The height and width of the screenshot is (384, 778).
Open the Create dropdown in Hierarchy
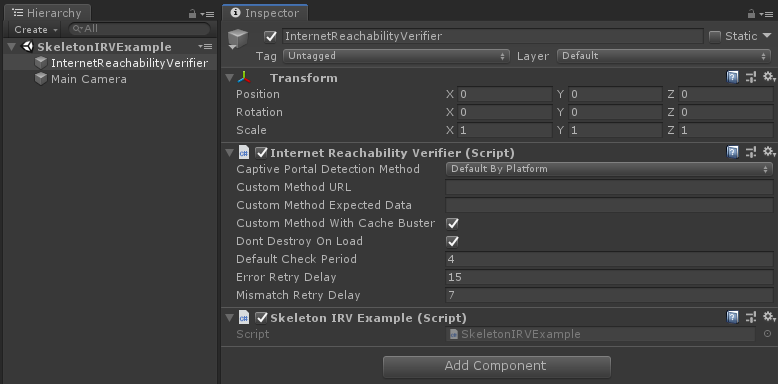pyautogui.click(x=36, y=30)
